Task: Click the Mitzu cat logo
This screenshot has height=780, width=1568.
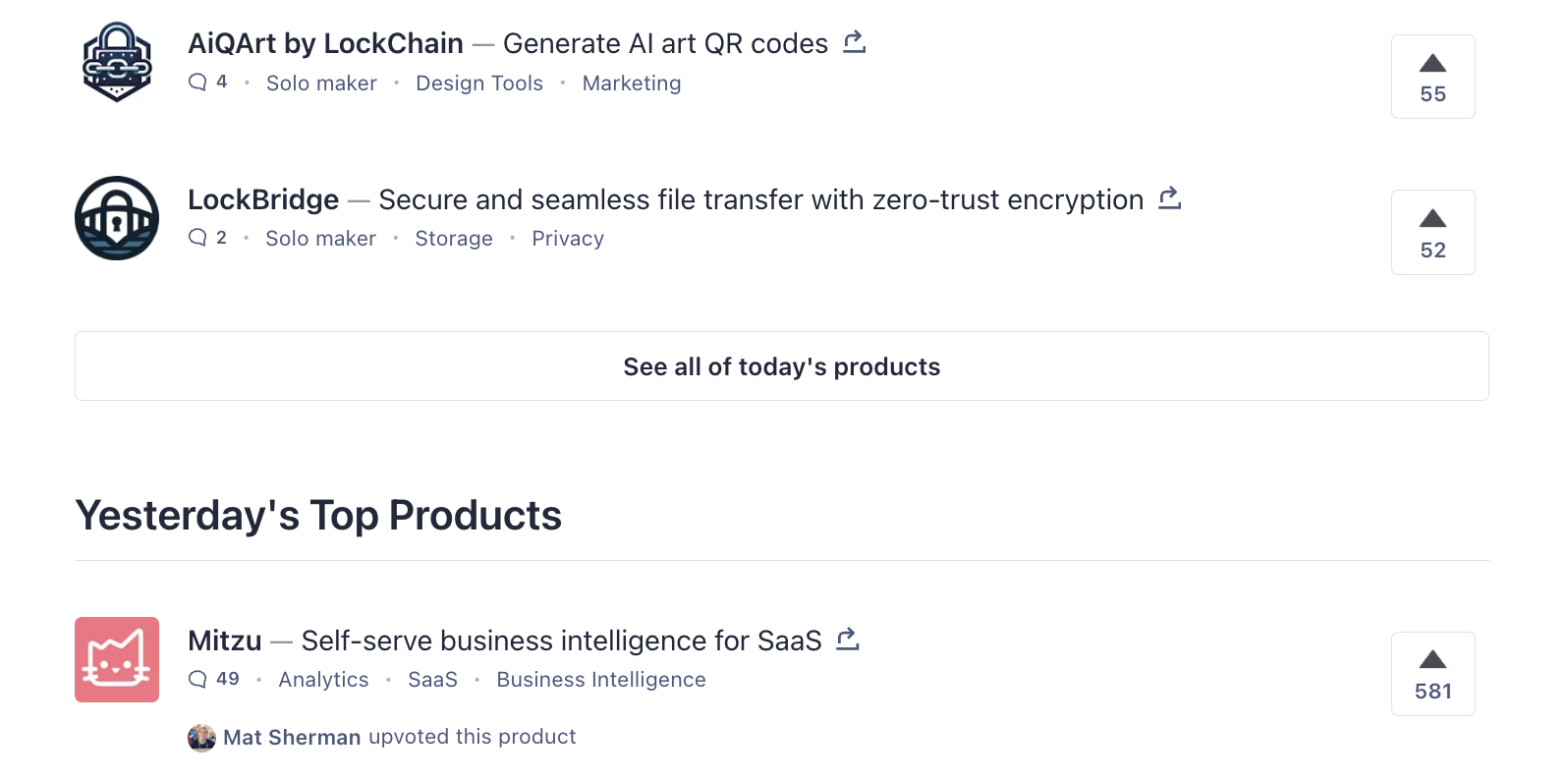Action: [117, 659]
